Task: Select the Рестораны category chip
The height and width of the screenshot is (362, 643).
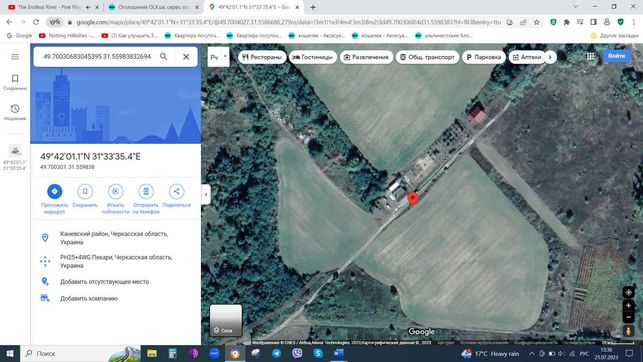Action: point(262,57)
